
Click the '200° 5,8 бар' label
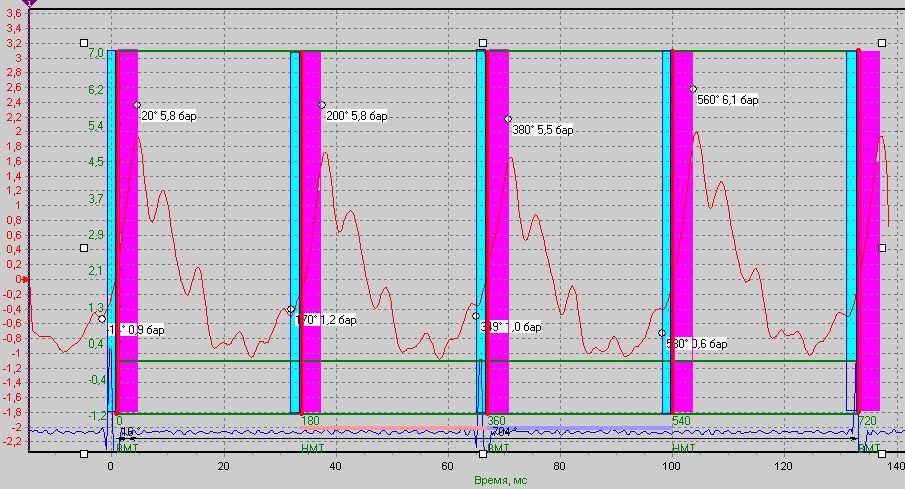pos(357,116)
